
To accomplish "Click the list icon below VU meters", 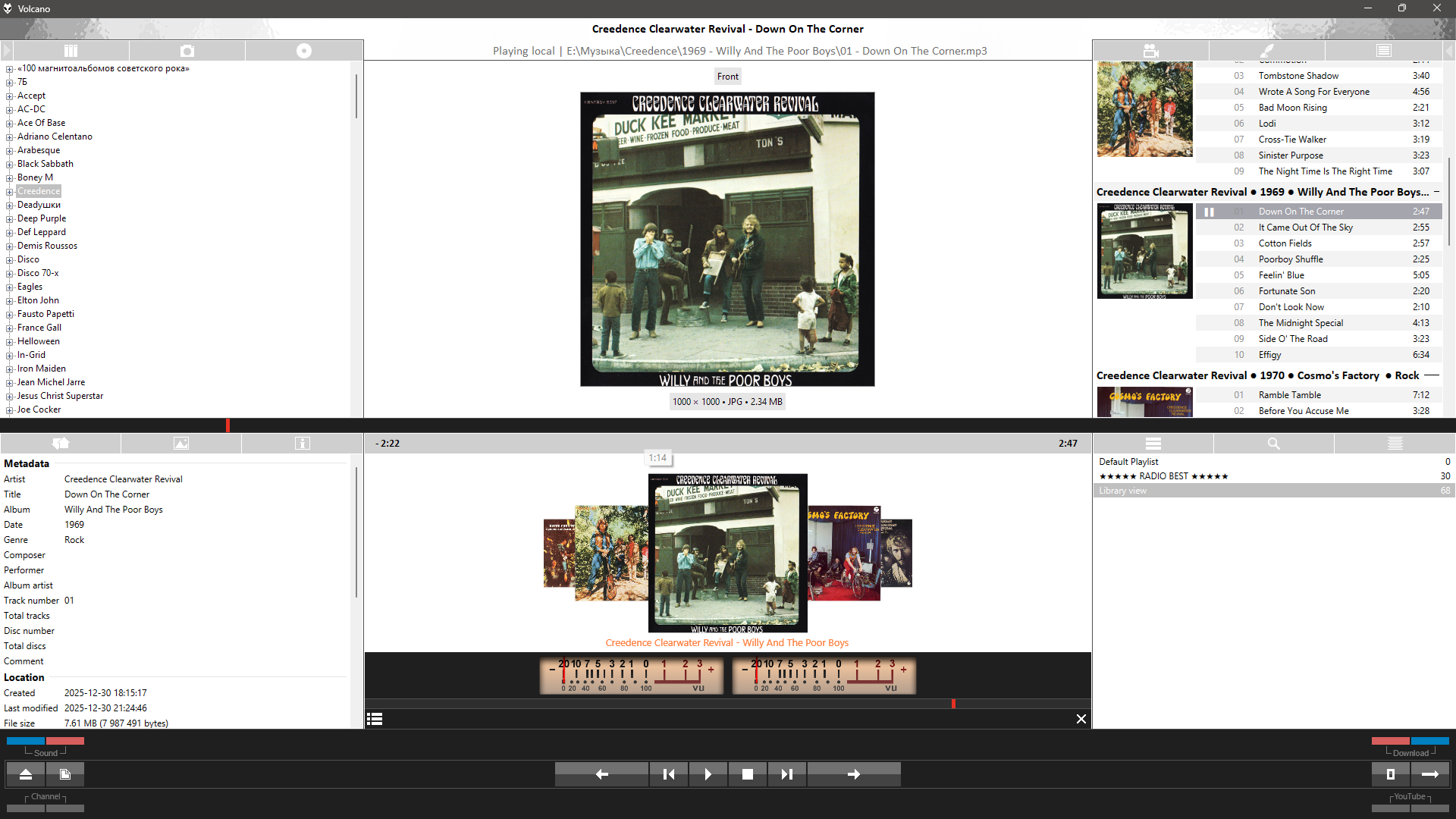I will [x=375, y=719].
